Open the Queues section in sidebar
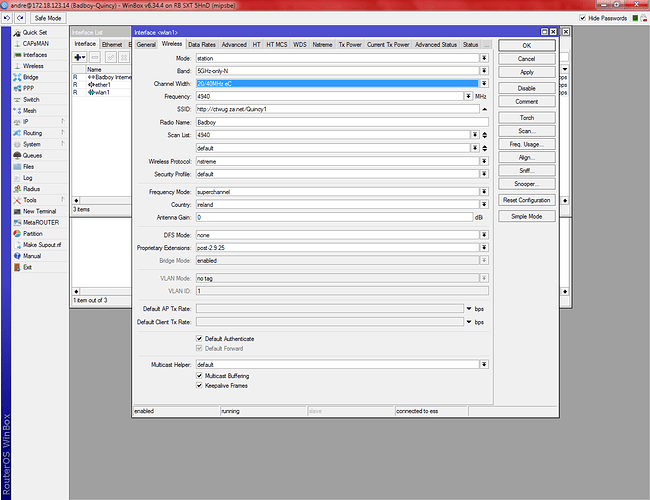Viewport: 650px width, 500px height. pyautogui.click(x=32, y=155)
